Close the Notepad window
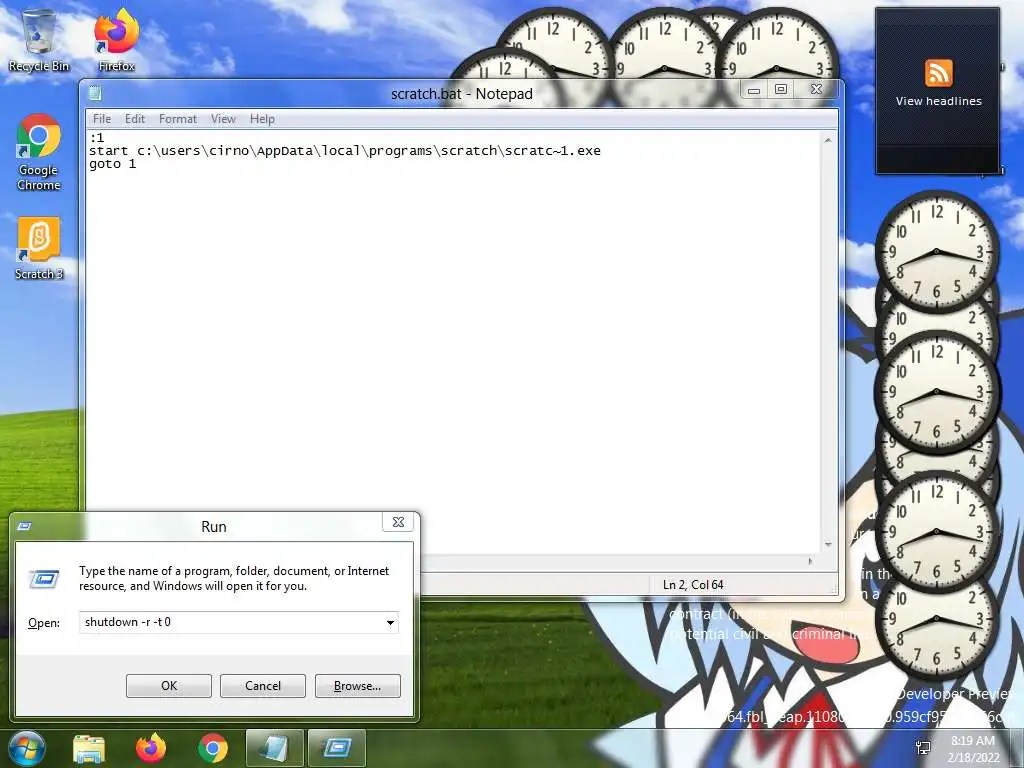 pos(816,90)
